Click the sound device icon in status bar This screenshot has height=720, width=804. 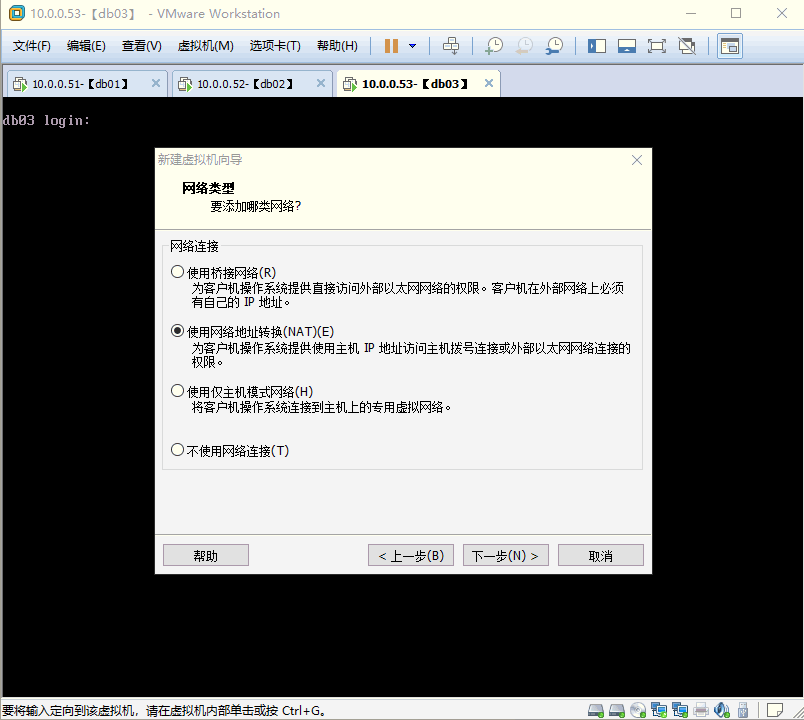tap(722, 709)
